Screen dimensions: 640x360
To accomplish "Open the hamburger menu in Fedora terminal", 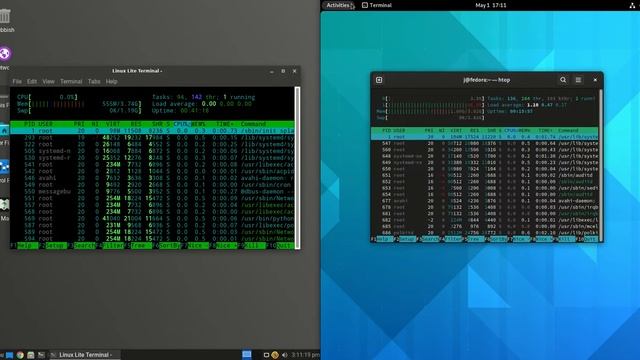I will [x=578, y=80].
